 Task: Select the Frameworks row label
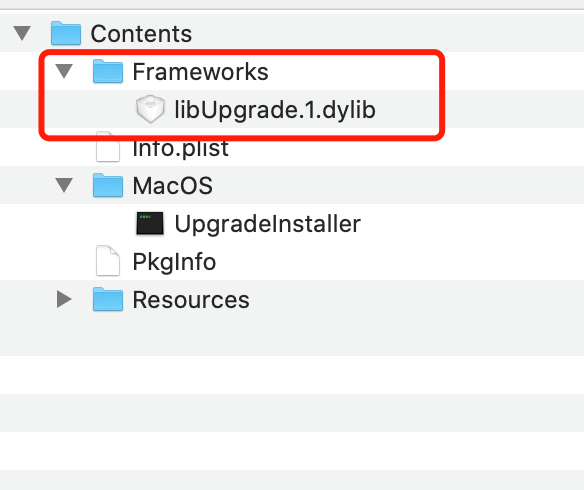point(200,72)
